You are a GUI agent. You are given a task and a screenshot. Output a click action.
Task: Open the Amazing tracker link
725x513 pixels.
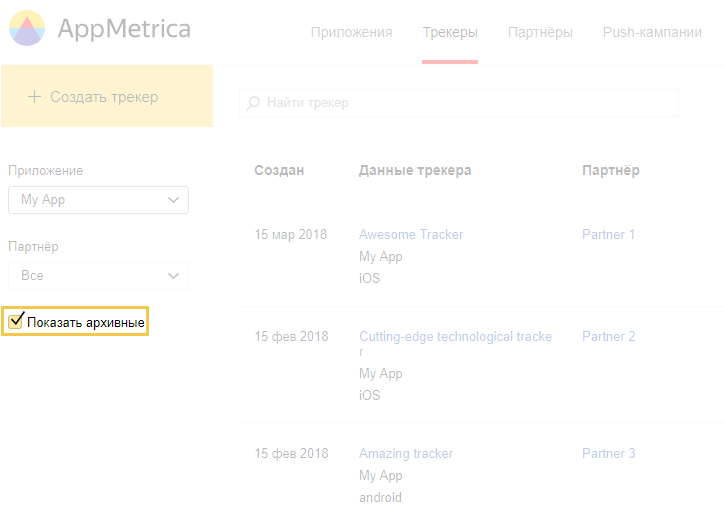[x=406, y=453]
